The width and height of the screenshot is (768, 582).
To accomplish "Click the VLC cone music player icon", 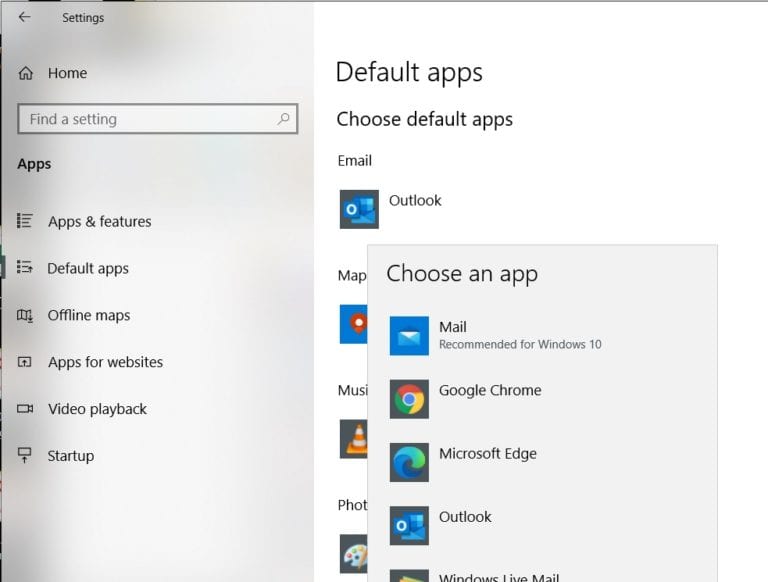I will pos(354,439).
